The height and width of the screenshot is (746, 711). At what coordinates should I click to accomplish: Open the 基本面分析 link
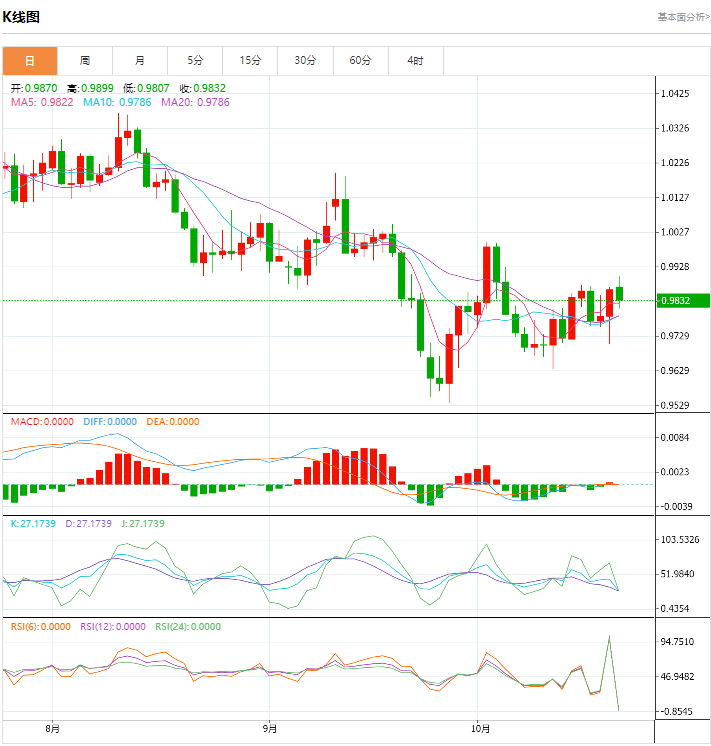point(683,17)
